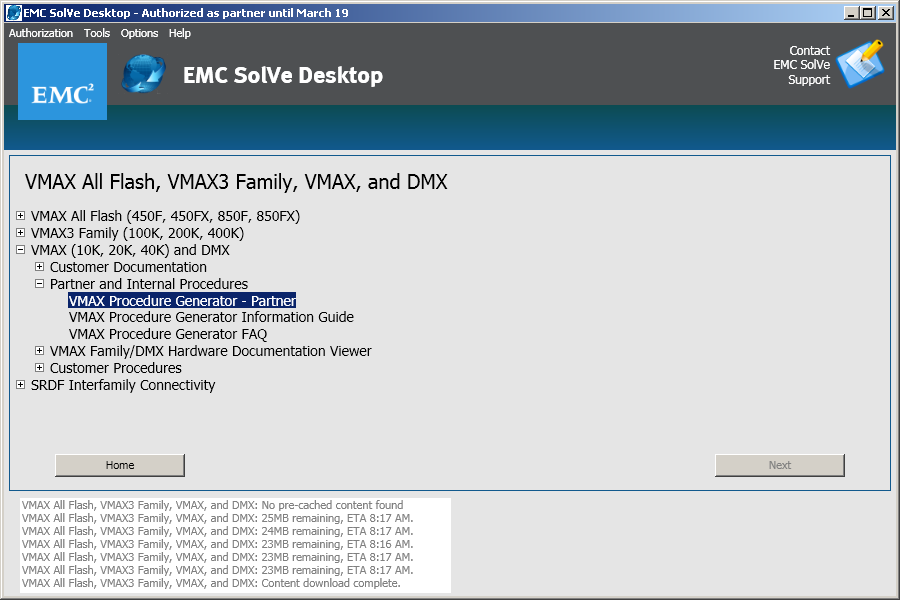Viewport: 900px width, 600px height.
Task: Click log line 'No pre-cached content found'
Action: pyautogui.click(x=212, y=505)
